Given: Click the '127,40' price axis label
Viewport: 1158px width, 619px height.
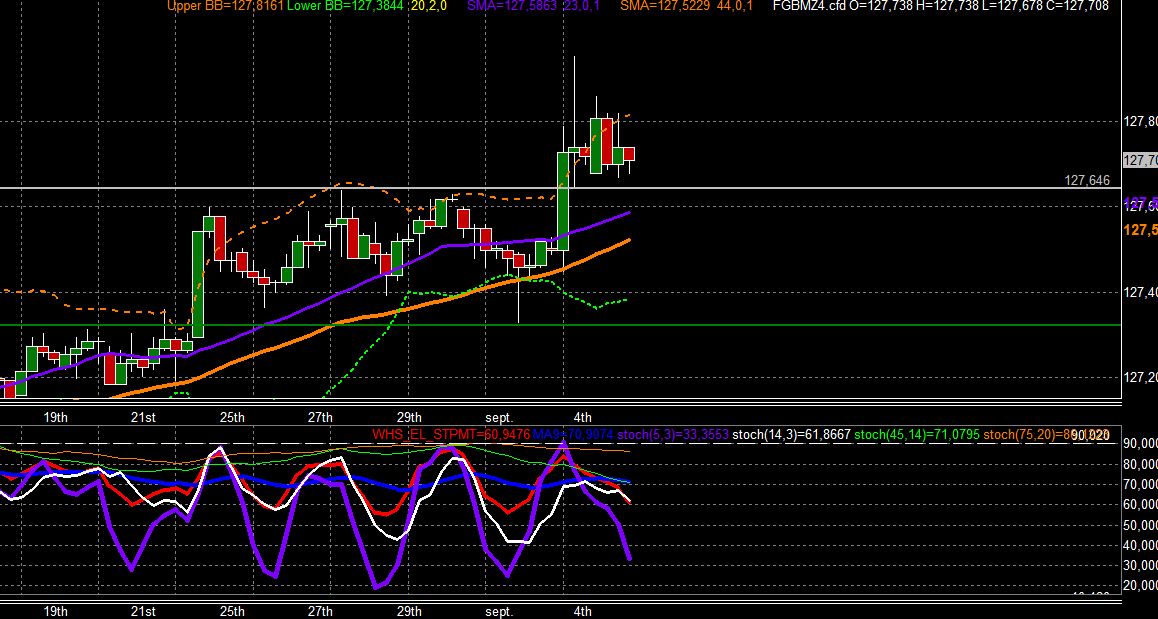Looking at the screenshot, I should 1140,293.
